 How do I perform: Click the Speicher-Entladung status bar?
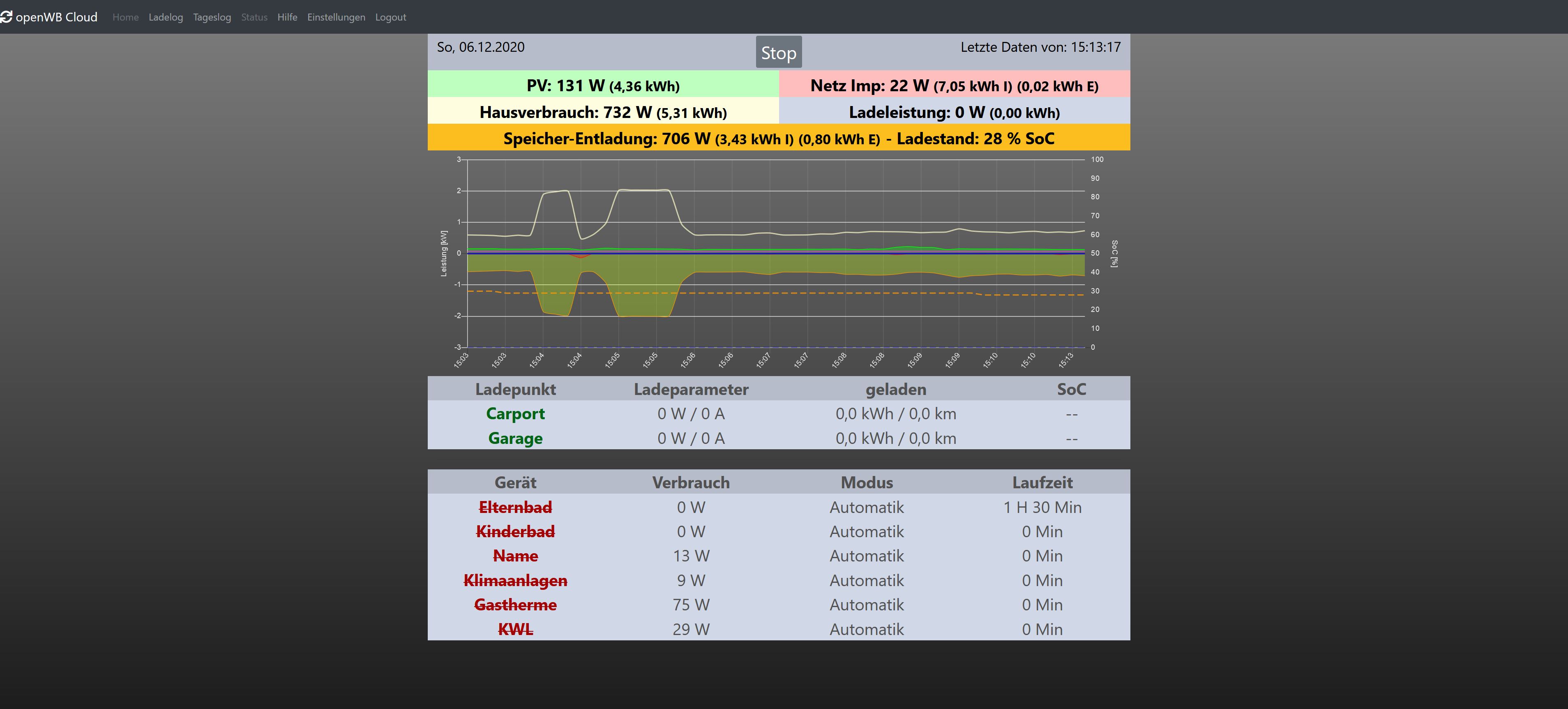pyautogui.click(x=779, y=138)
